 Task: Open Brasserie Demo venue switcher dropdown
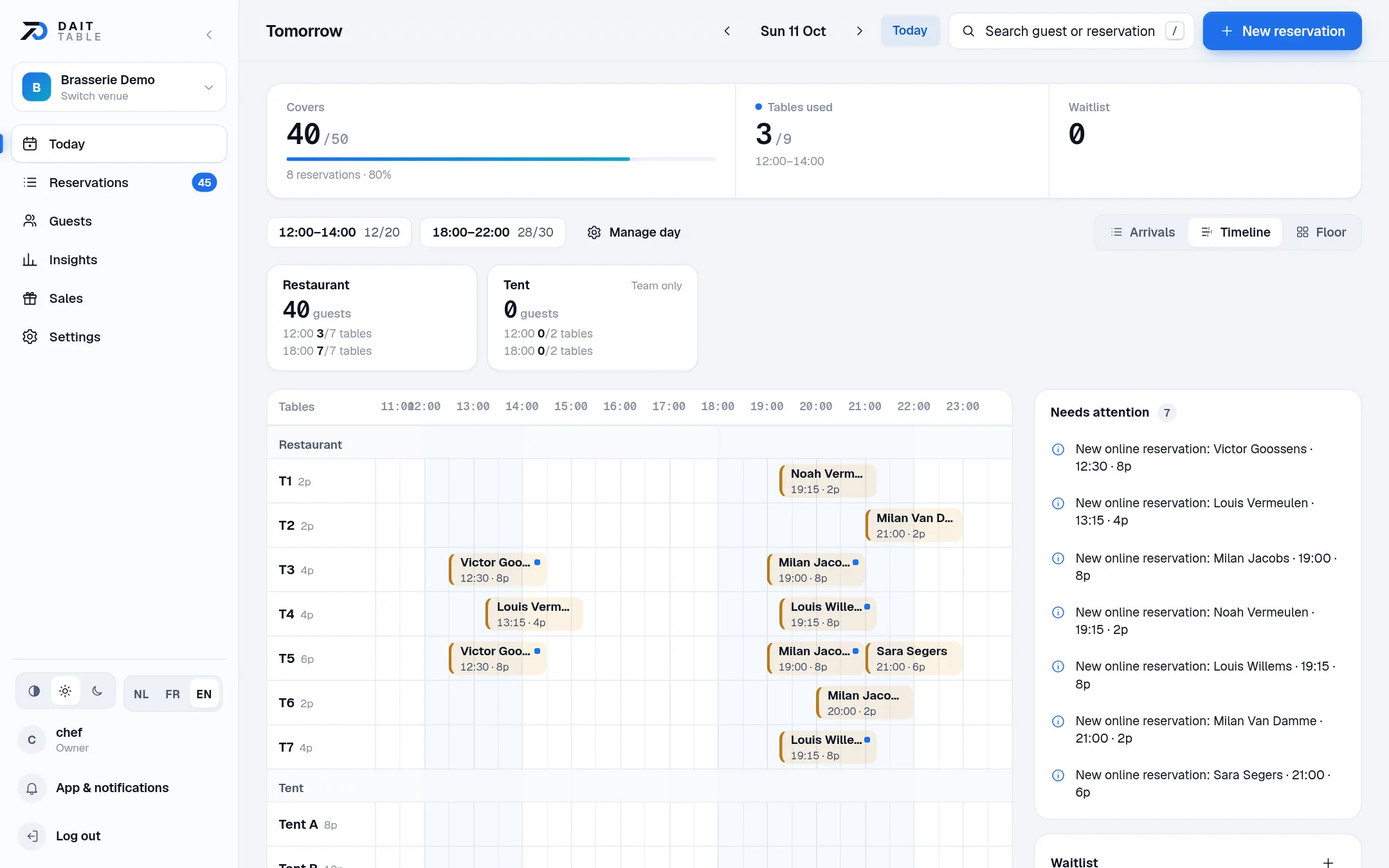(119, 87)
